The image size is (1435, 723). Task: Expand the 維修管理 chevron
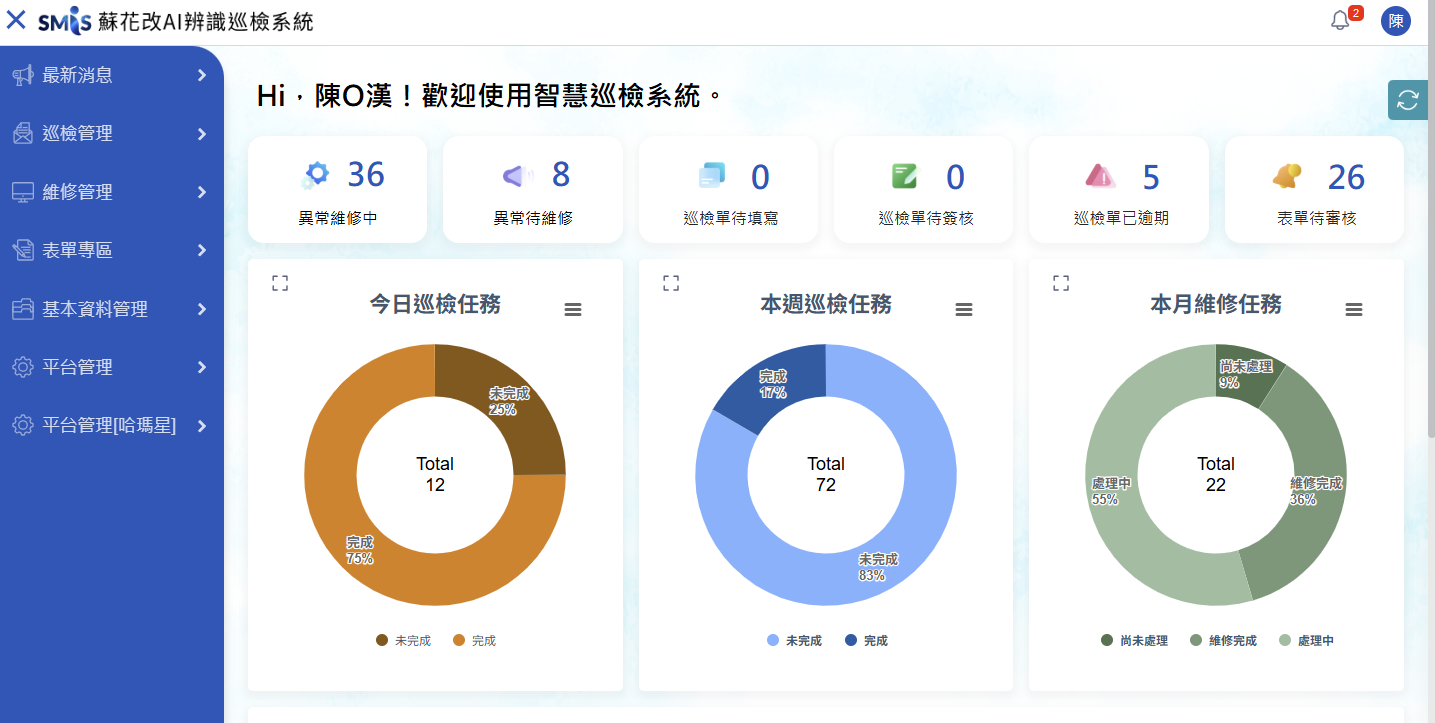(x=202, y=192)
